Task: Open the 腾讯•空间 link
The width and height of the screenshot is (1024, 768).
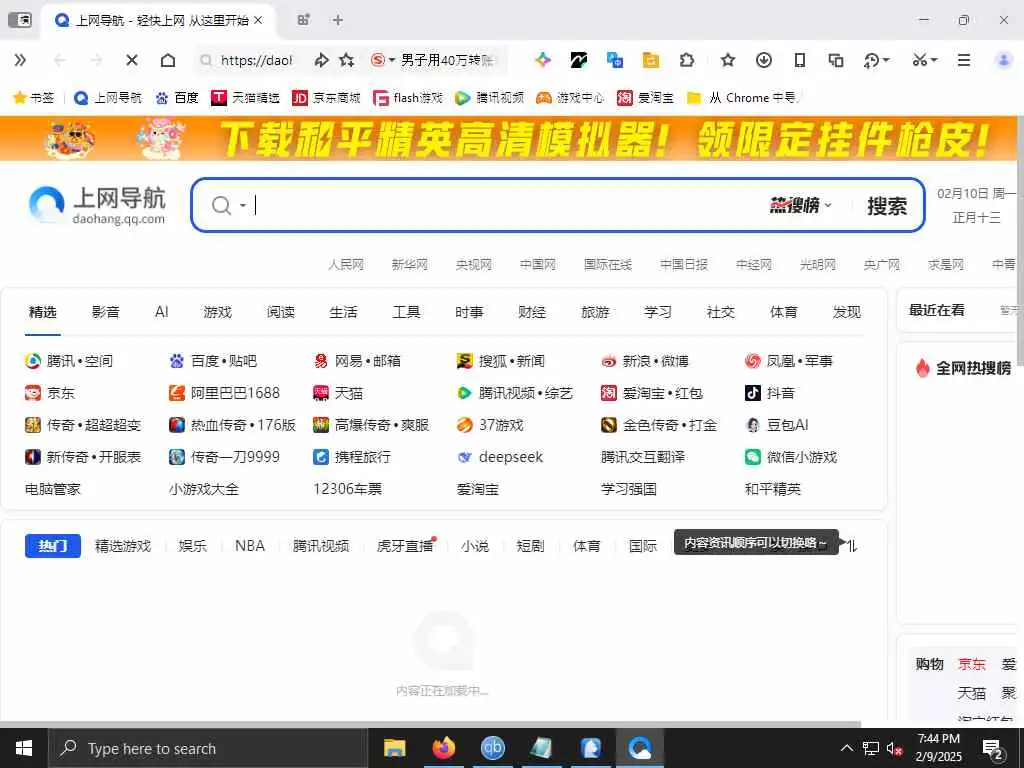Action: tap(69, 361)
